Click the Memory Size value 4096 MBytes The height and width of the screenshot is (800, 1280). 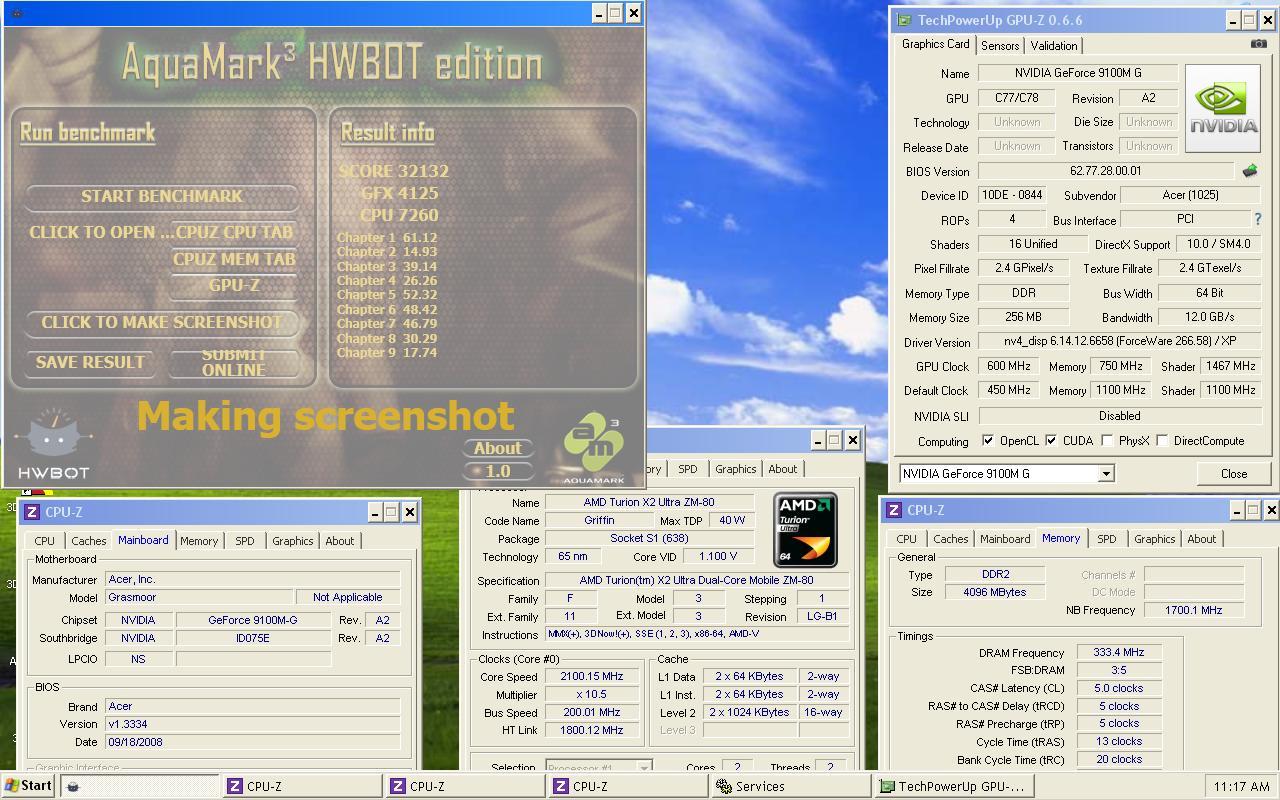pyautogui.click(x=994, y=593)
